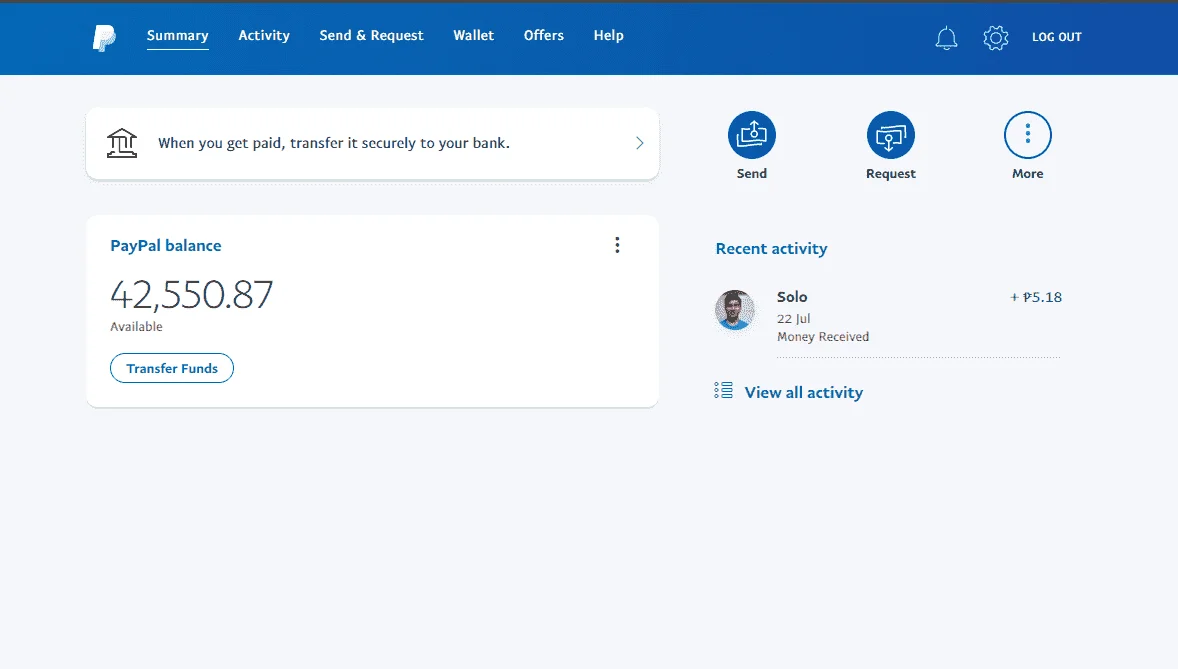1178x669 pixels.
Task: Click the list icon beside View all activity
Action: tap(723, 390)
